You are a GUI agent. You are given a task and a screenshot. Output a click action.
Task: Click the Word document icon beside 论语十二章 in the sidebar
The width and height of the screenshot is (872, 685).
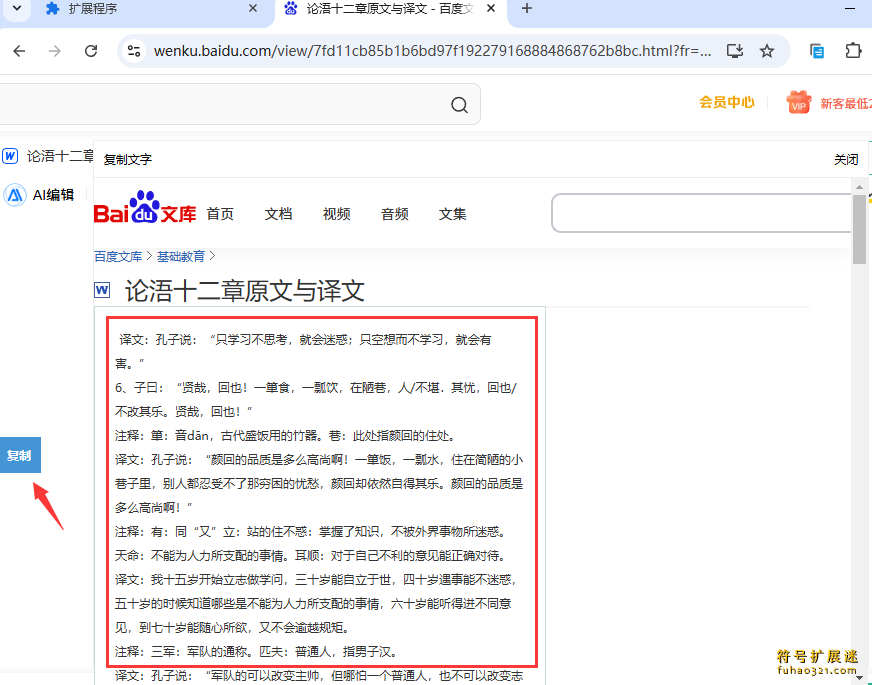[10, 156]
